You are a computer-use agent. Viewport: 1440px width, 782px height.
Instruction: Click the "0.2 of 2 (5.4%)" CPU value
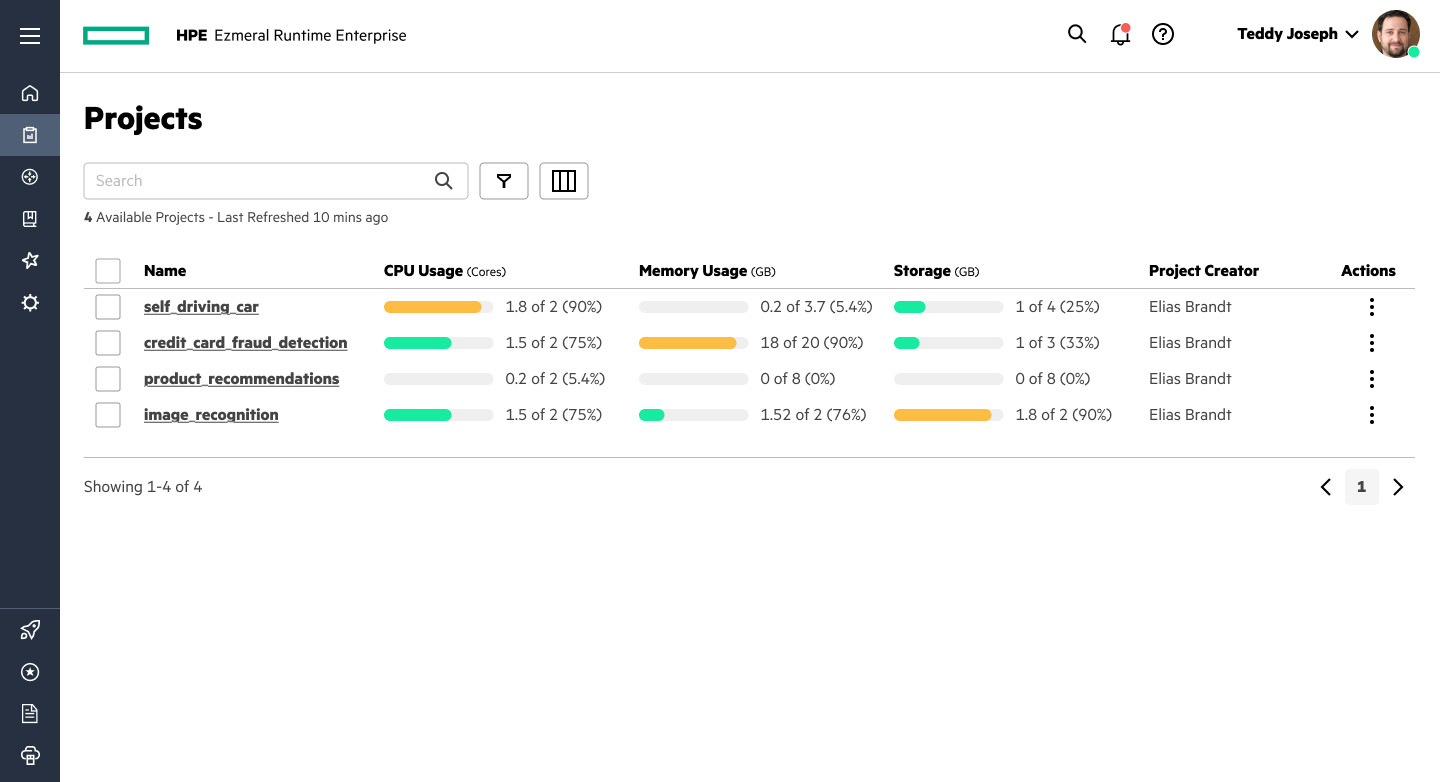(x=555, y=379)
